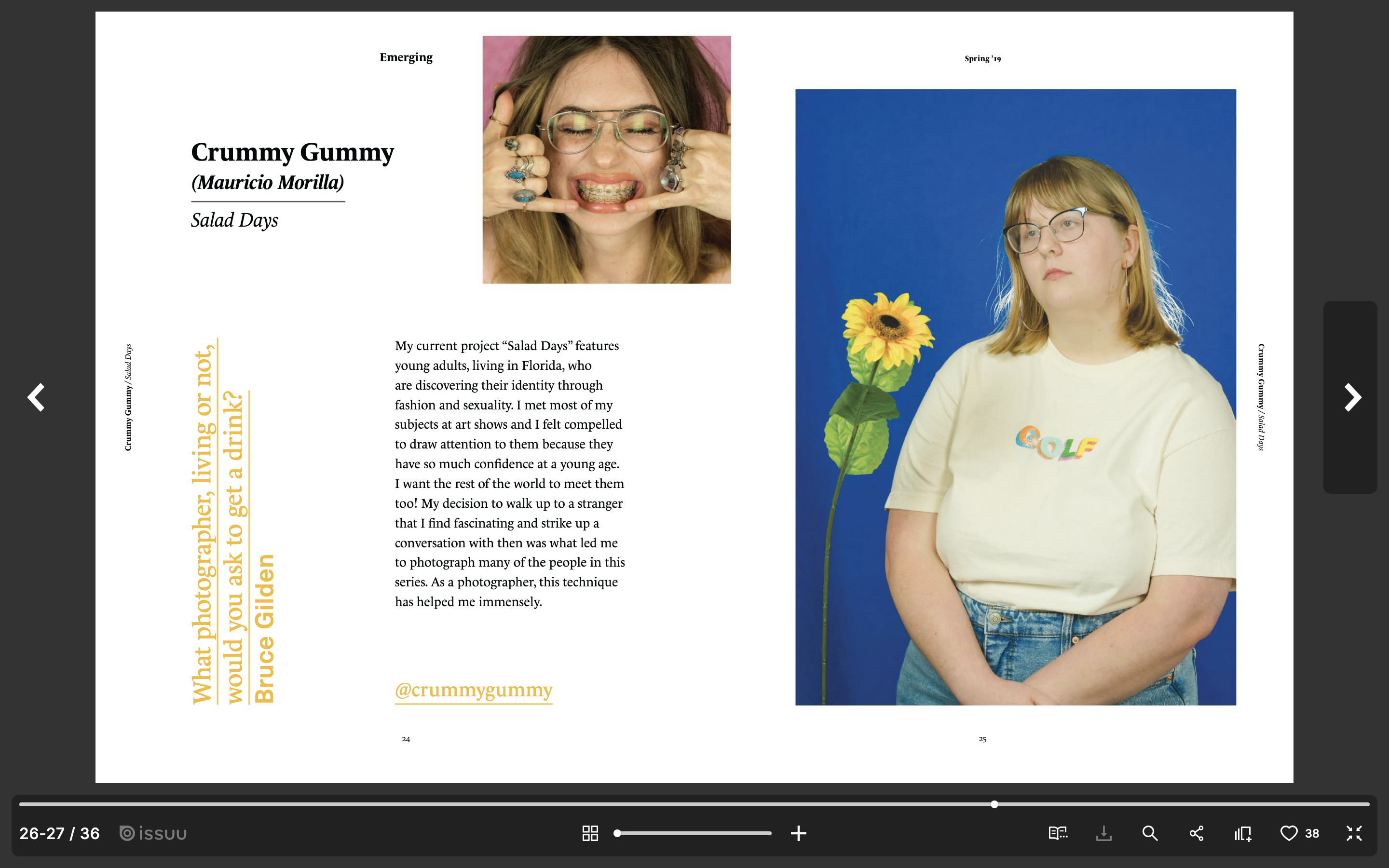Go to the previous page spread
Viewport: 1389px width, 868px height.
[37, 397]
